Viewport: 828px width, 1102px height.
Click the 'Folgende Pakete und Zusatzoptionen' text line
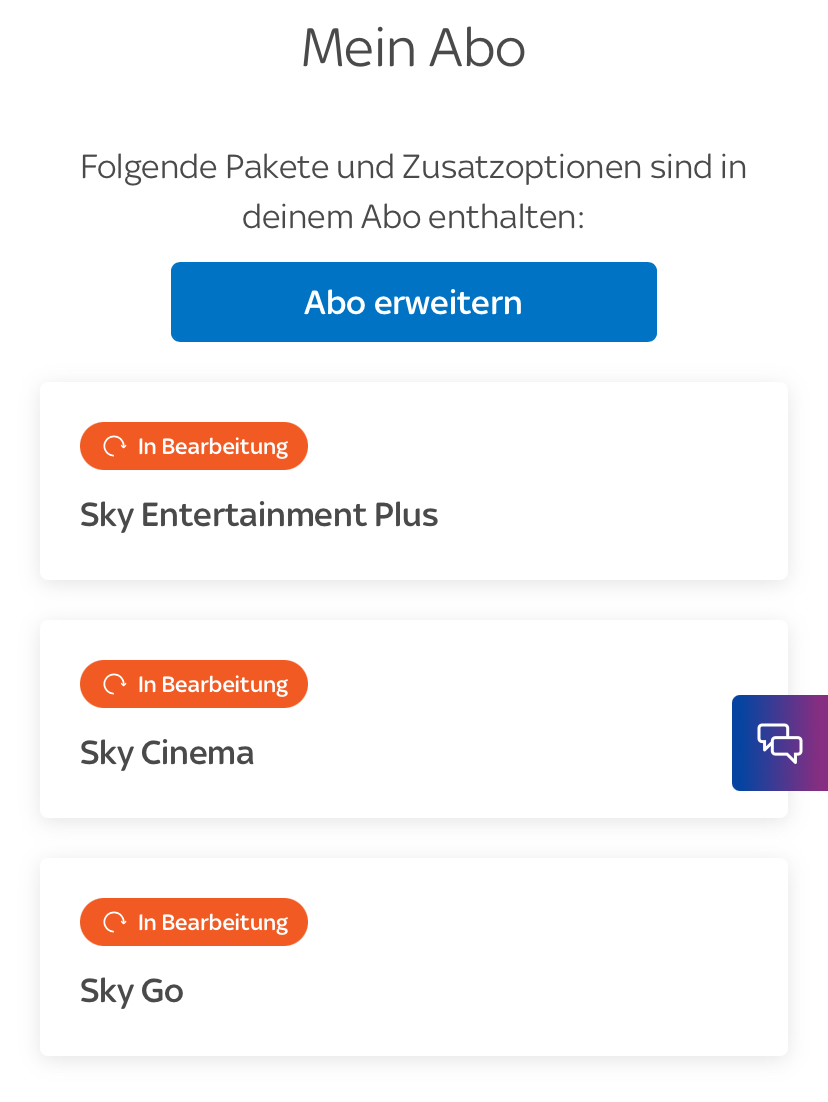pyautogui.click(x=413, y=166)
